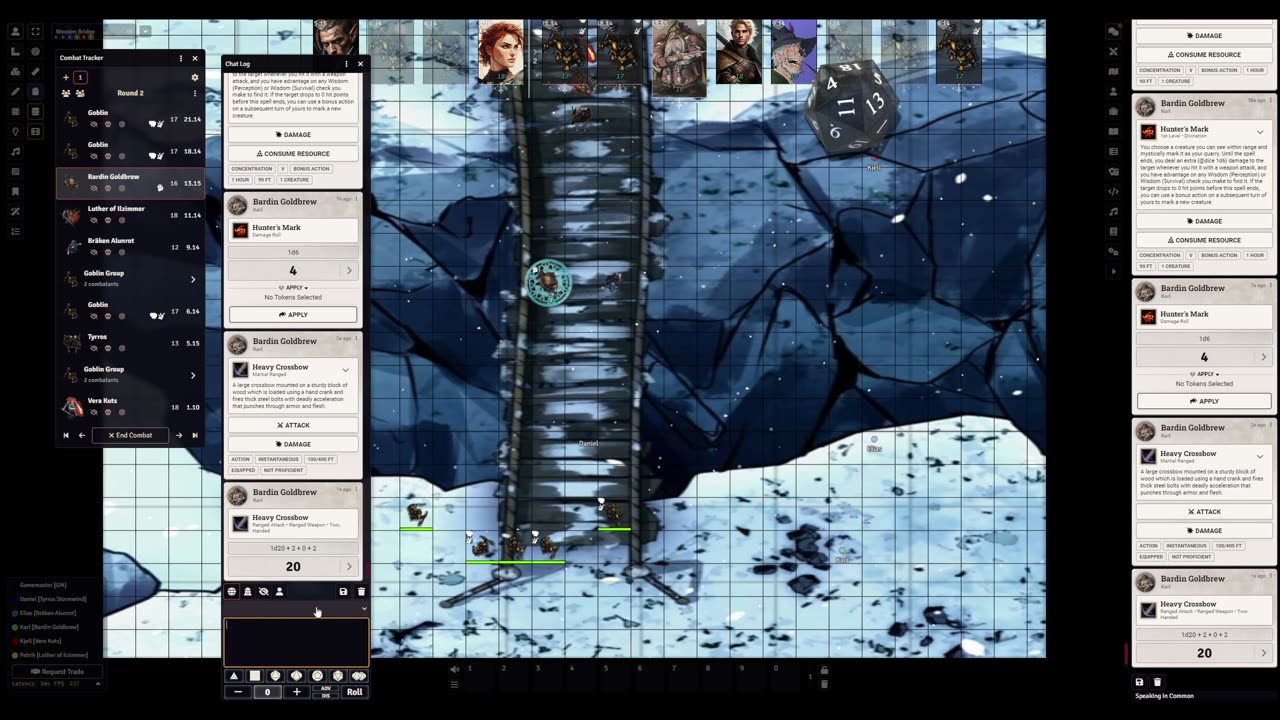
Task: Open the Chat Messages sidebar tab
Action: pos(1114,32)
